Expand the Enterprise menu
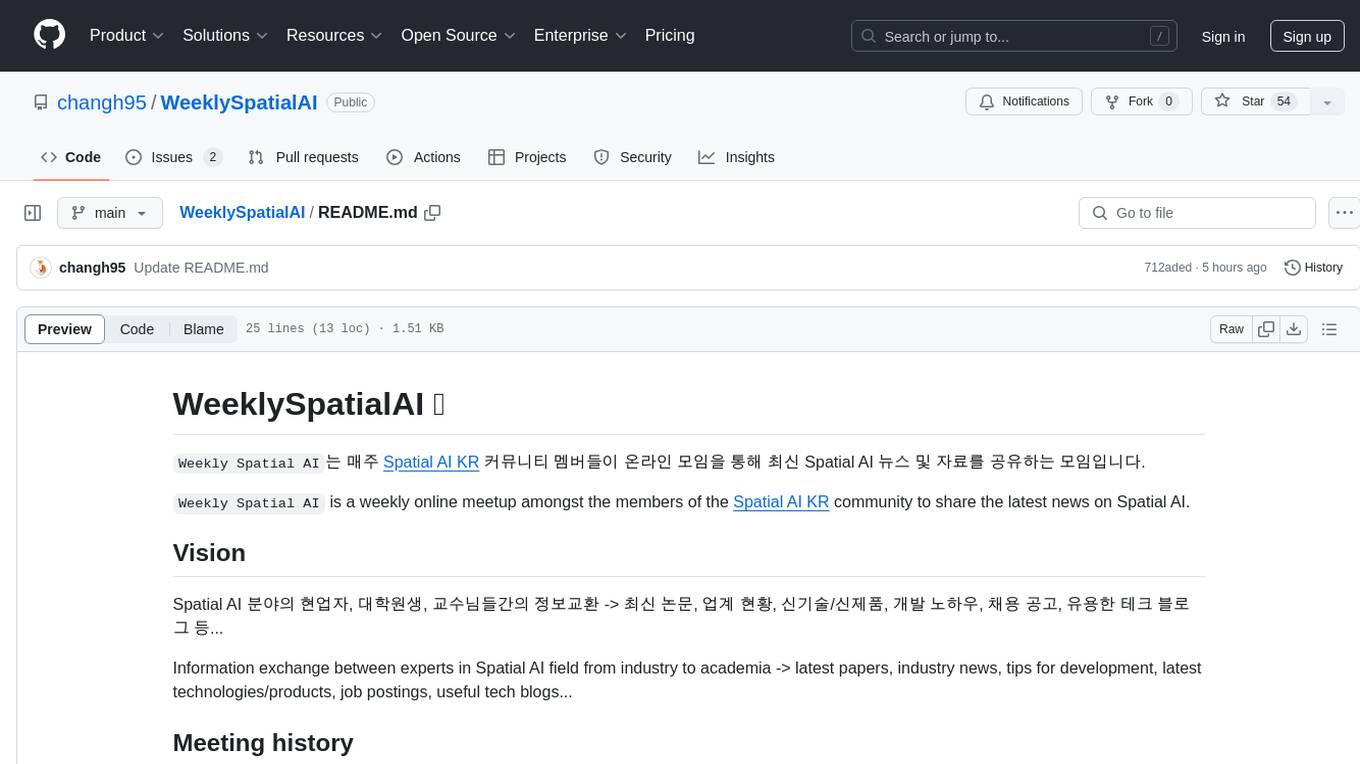This screenshot has width=1360, height=764. [580, 35]
